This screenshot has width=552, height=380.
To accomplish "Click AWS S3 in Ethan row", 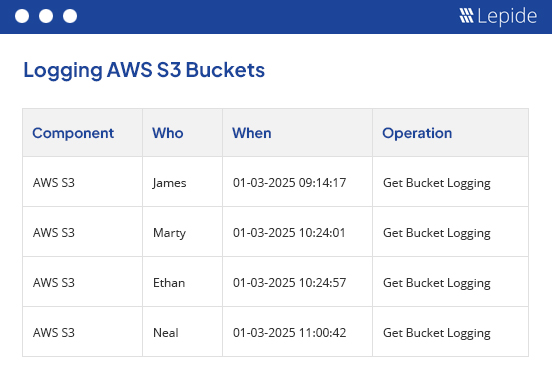I will tap(54, 283).
